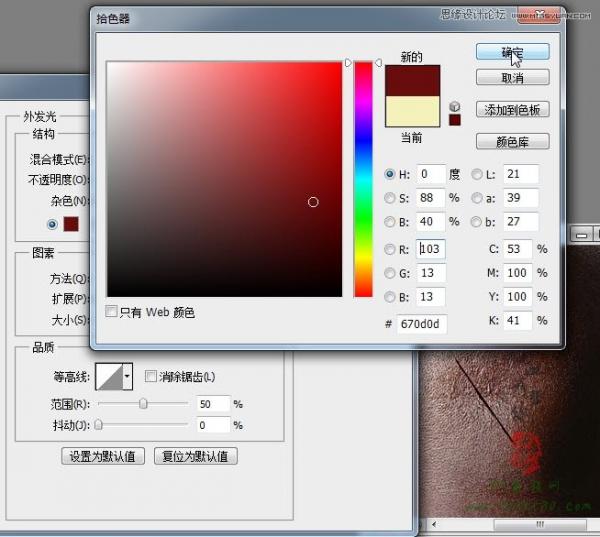Select the S saturation radio button
Image resolution: width=600 pixels, height=537 pixels.
[390, 198]
